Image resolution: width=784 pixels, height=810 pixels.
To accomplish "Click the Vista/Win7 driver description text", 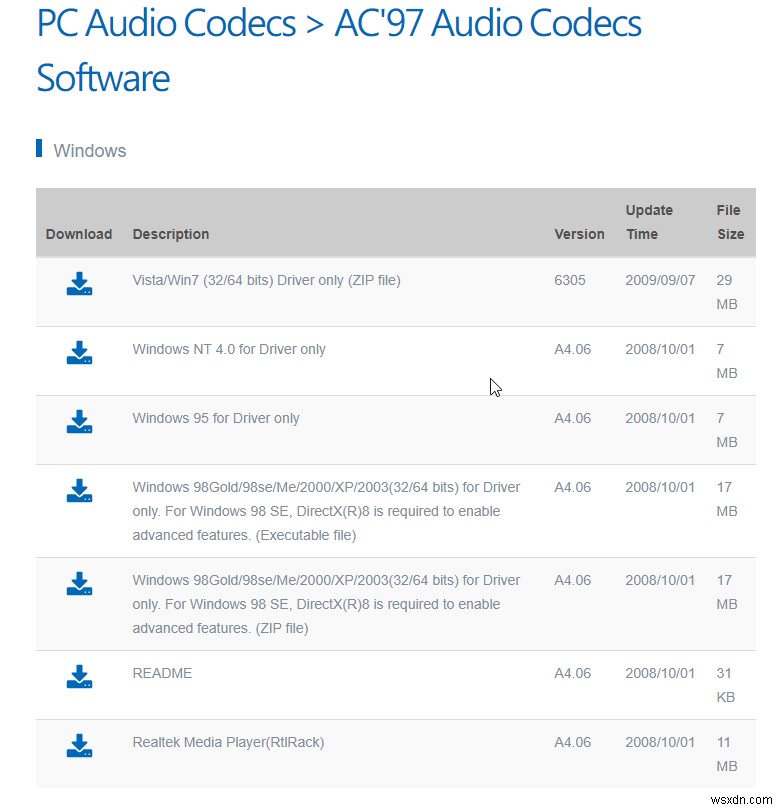I will pyautogui.click(x=266, y=280).
